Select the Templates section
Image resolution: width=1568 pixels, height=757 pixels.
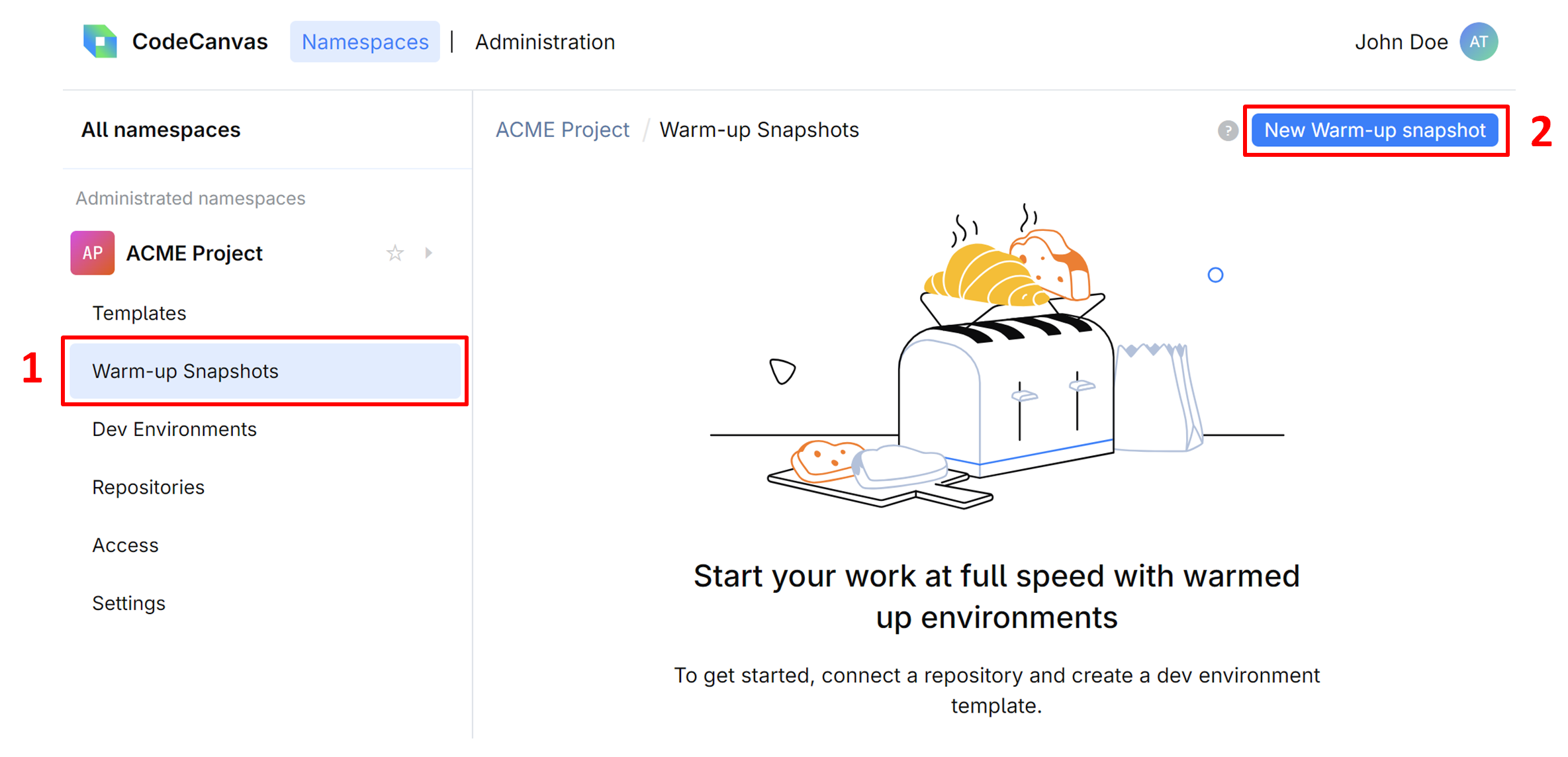(x=139, y=313)
